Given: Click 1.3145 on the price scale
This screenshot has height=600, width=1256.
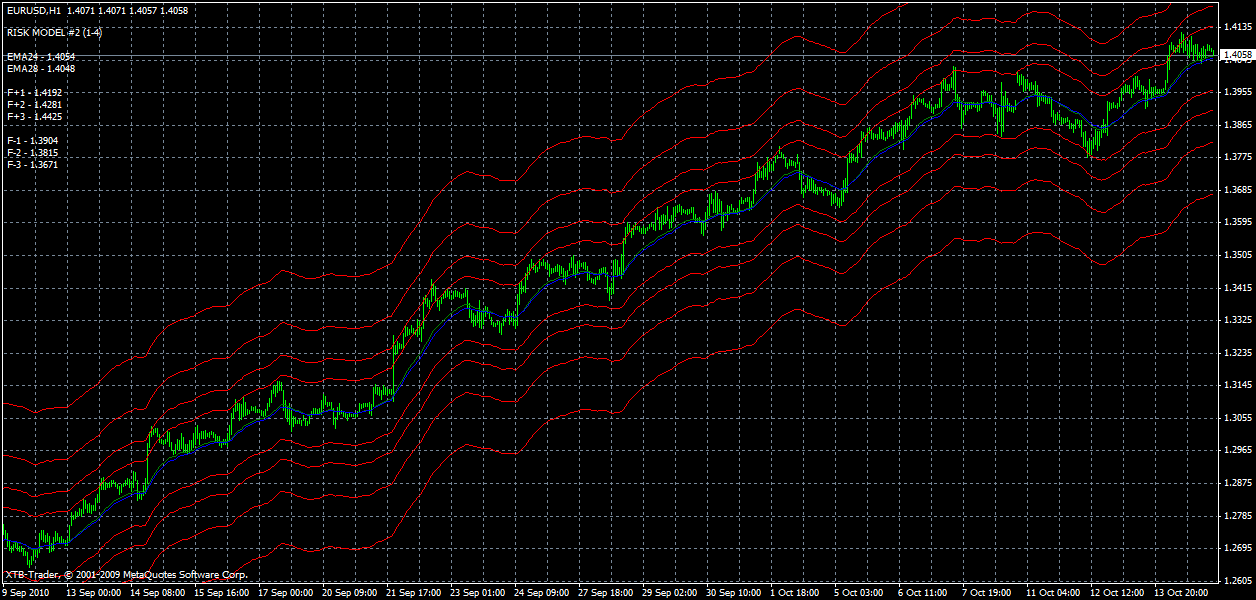Looking at the screenshot, I should point(1238,385).
